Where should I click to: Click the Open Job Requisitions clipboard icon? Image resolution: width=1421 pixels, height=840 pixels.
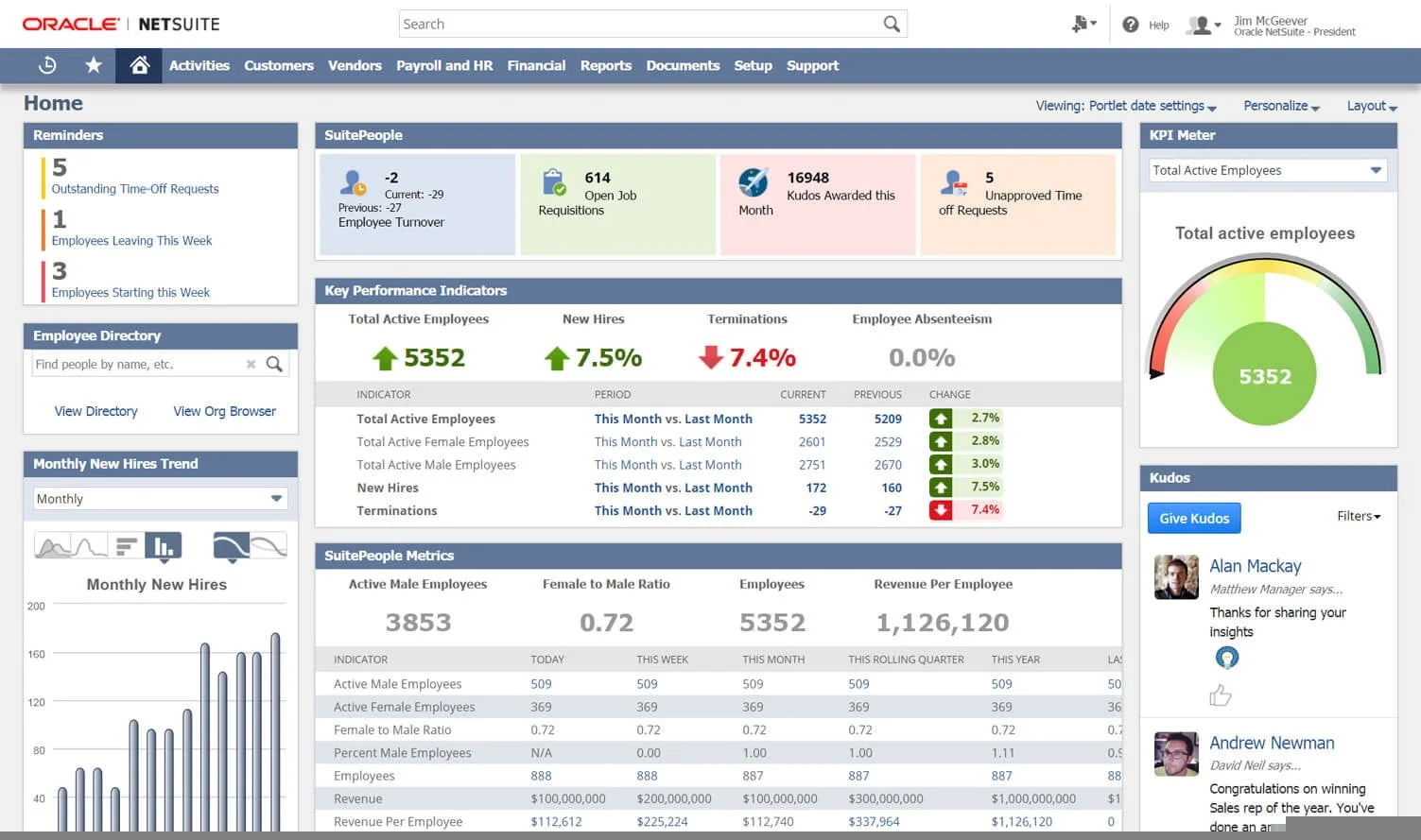click(x=553, y=182)
